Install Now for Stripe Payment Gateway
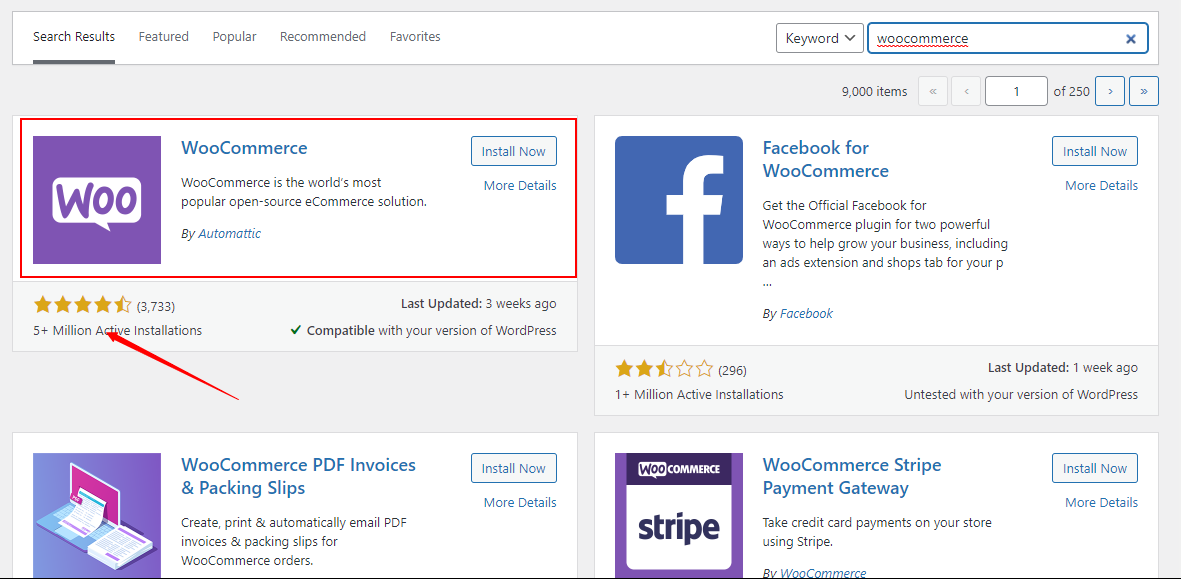Screen dimensions: 1181x579 (x=1095, y=468)
